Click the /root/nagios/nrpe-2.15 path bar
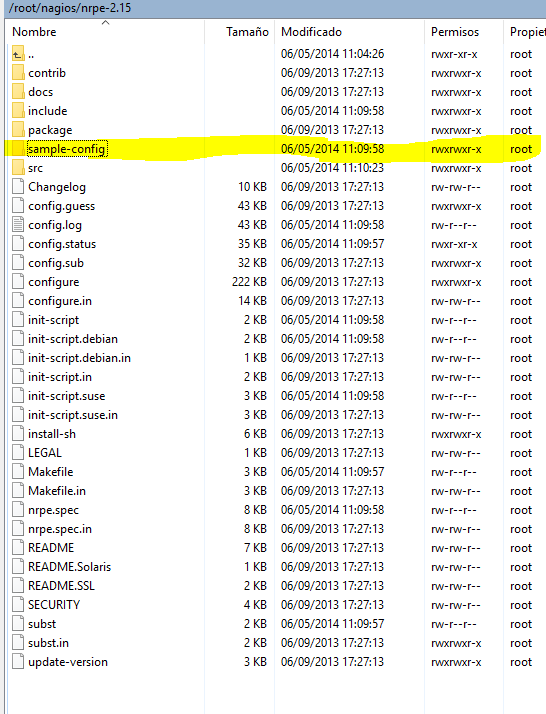The height and width of the screenshot is (714, 546). (275, 8)
